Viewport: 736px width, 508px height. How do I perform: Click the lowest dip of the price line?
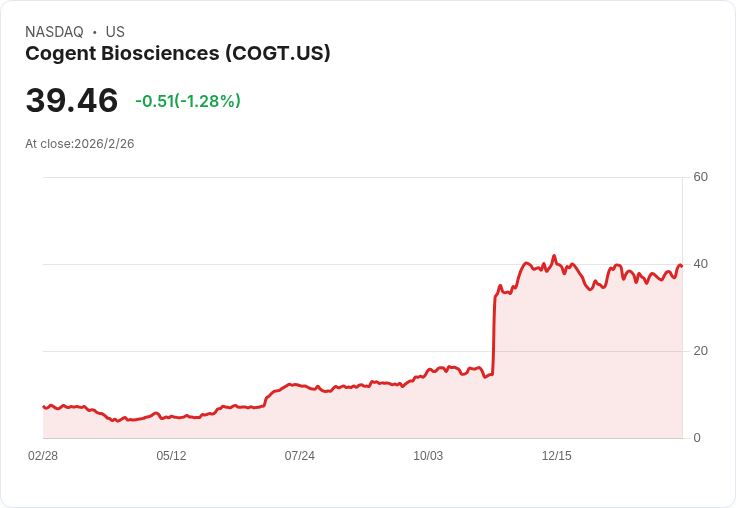click(117, 421)
